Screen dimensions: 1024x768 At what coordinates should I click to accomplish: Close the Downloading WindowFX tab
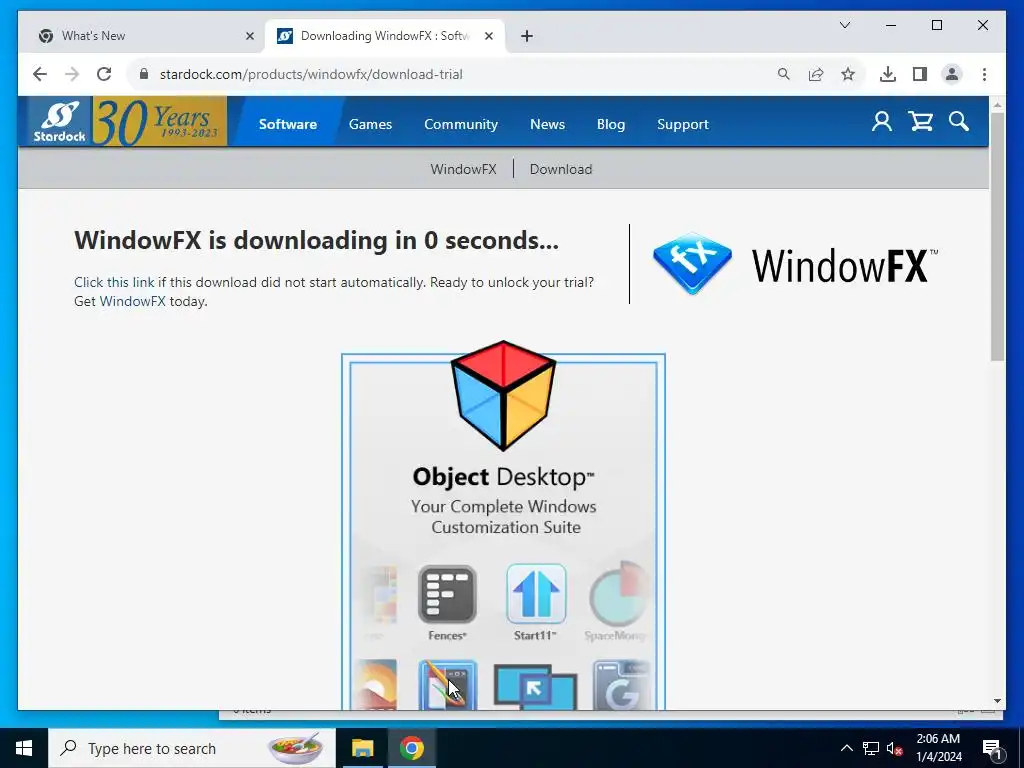[488, 36]
